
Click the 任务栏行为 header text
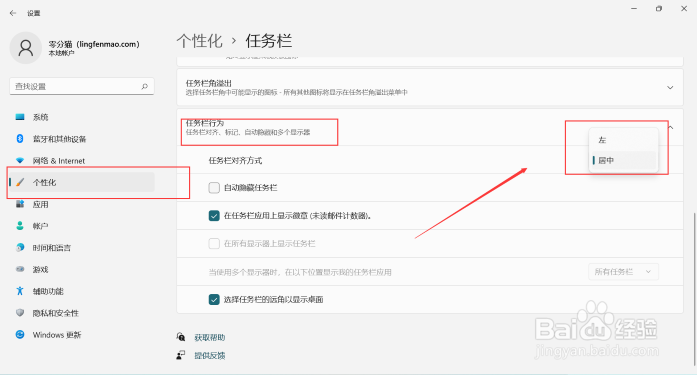pyautogui.click(x=204, y=123)
